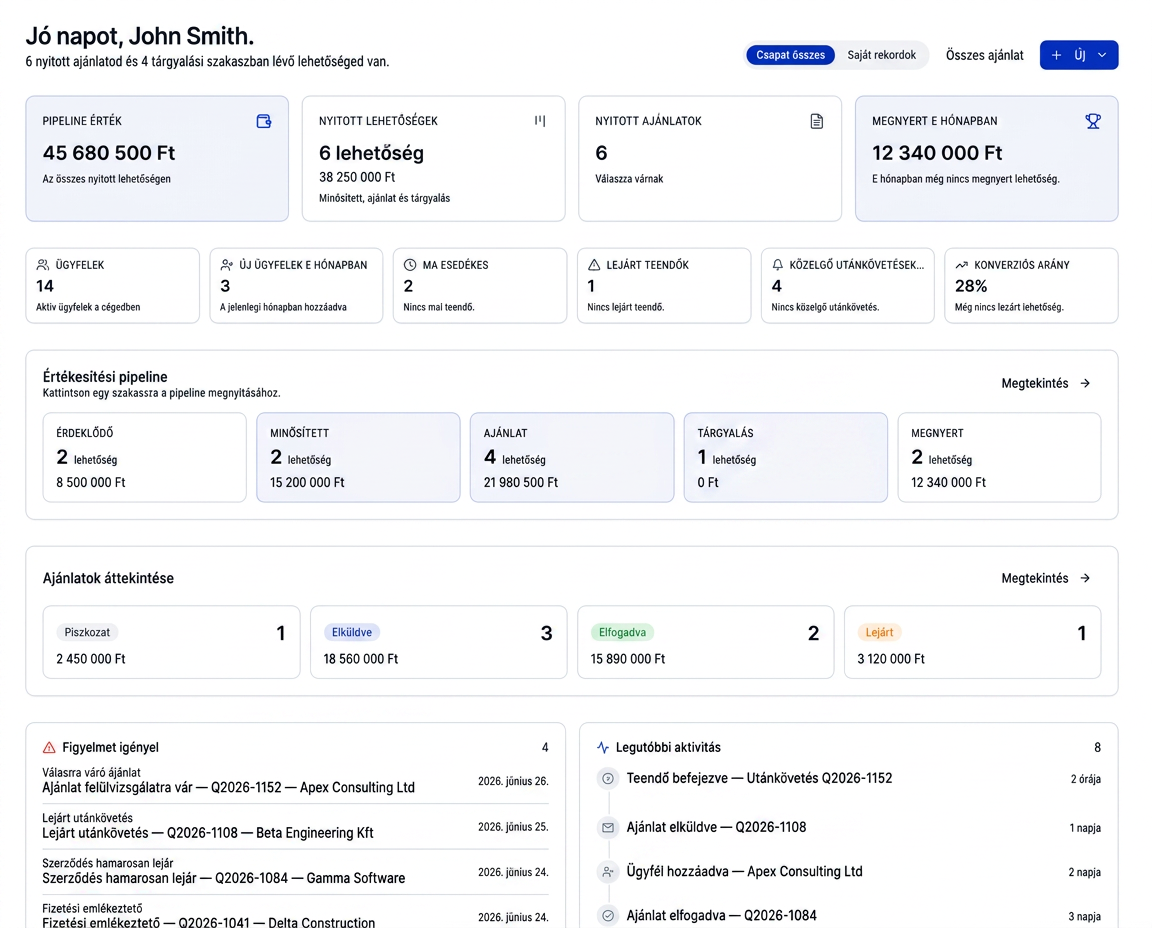Select the Tárgyalás pipeline stage
The image size is (1152, 928).
(785, 457)
